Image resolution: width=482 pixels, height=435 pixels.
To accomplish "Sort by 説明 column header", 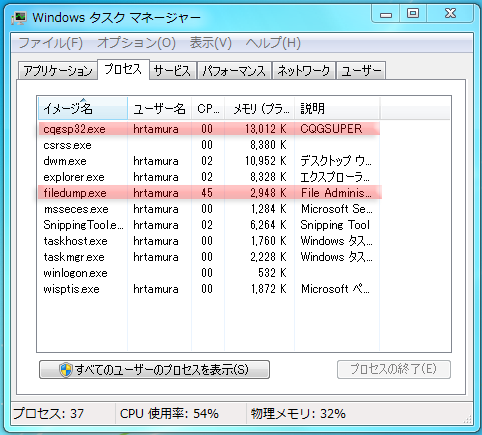I will (x=337, y=108).
